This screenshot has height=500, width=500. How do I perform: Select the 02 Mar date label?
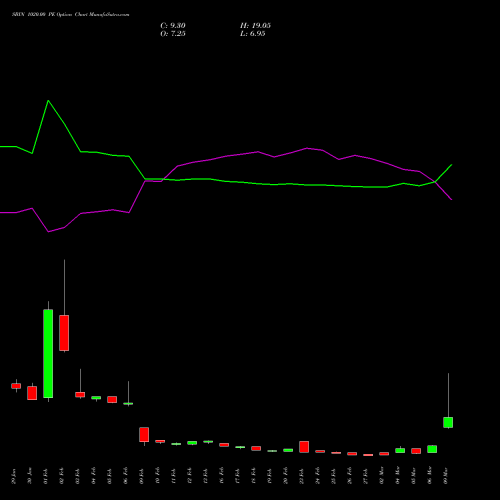click(x=382, y=475)
